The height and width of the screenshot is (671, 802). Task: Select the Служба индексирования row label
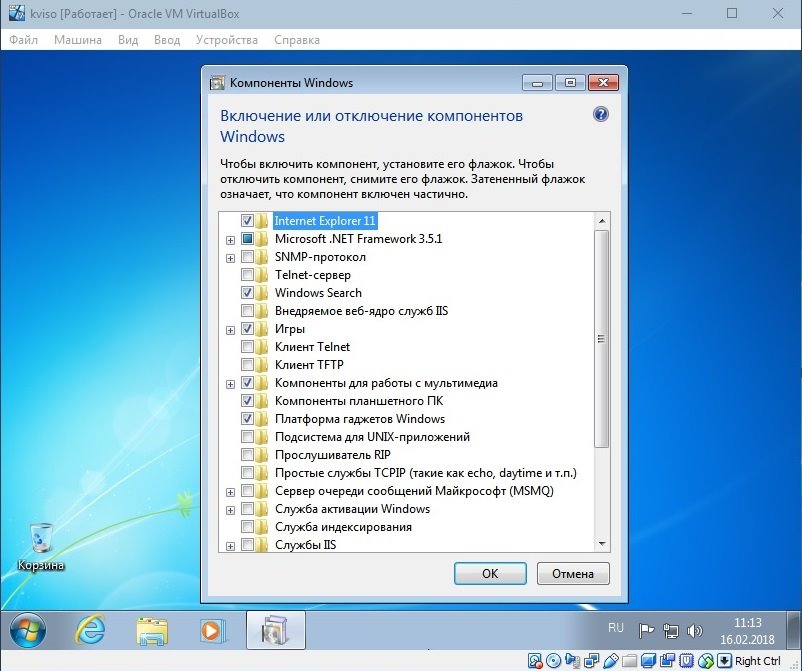343,527
